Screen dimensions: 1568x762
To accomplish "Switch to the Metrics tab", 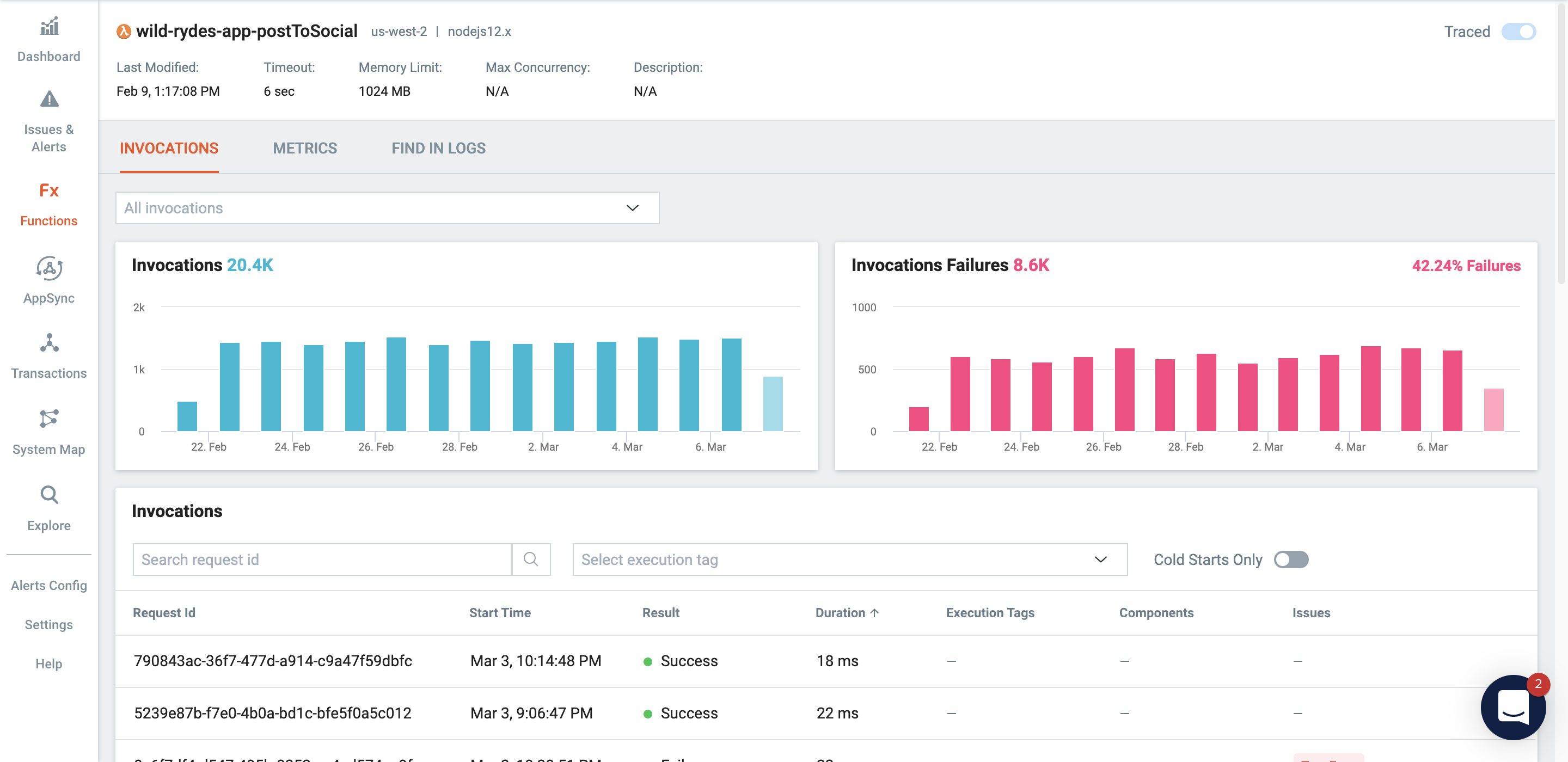I will [x=304, y=148].
